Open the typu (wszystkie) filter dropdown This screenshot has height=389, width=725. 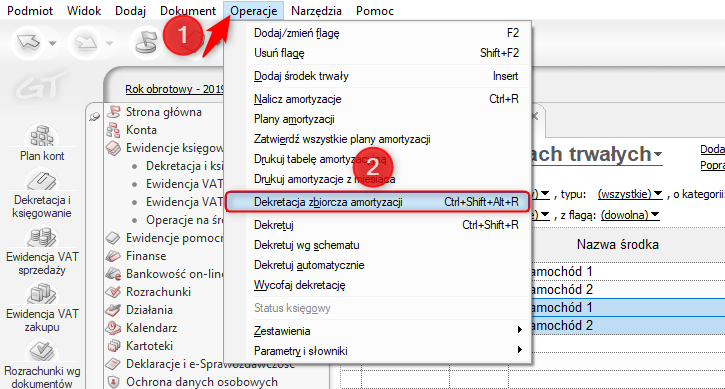coord(630,194)
